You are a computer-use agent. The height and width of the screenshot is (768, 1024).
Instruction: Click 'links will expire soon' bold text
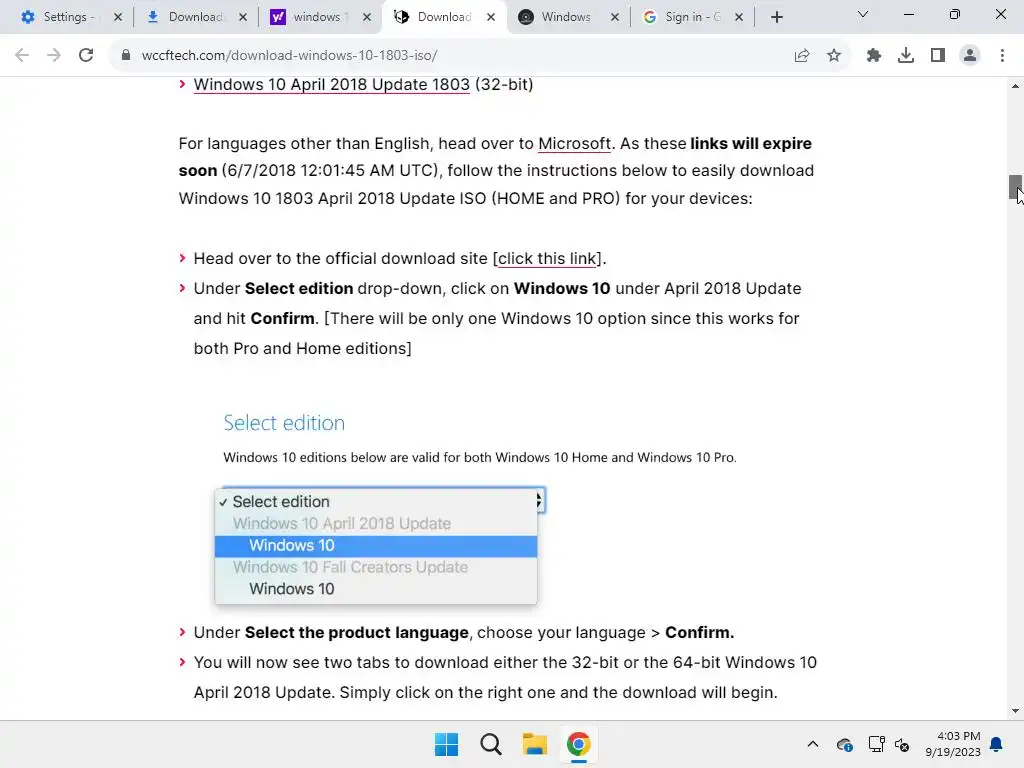(x=495, y=157)
